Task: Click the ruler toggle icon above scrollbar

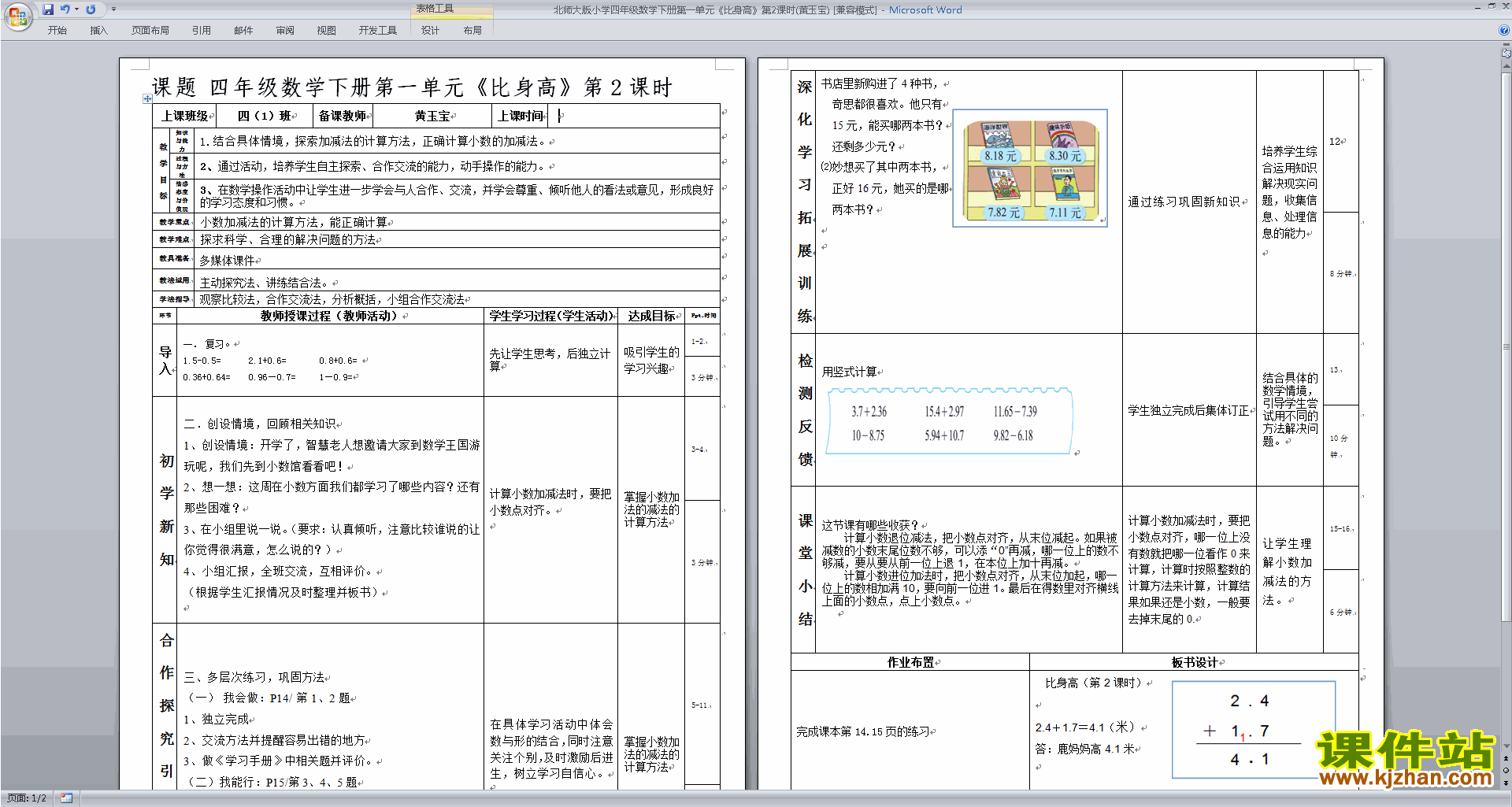Action: click(1506, 54)
